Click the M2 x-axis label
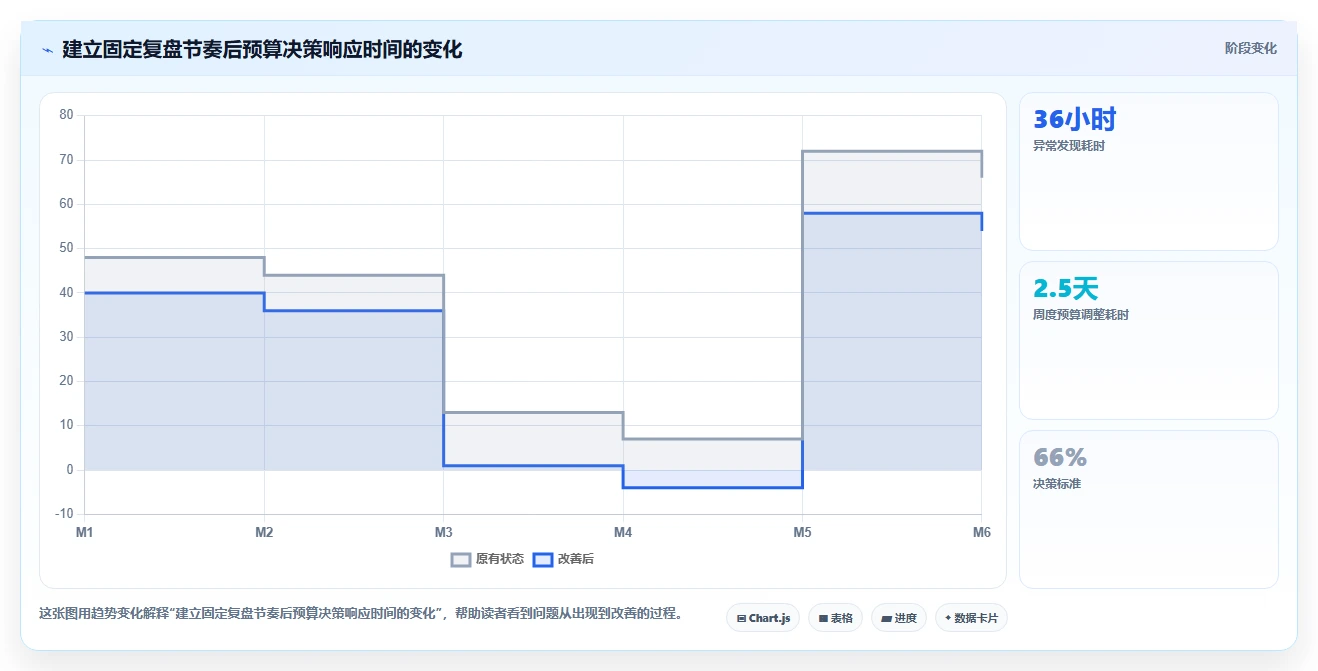1318x671 pixels. pyautogui.click(x=264, y=532)
